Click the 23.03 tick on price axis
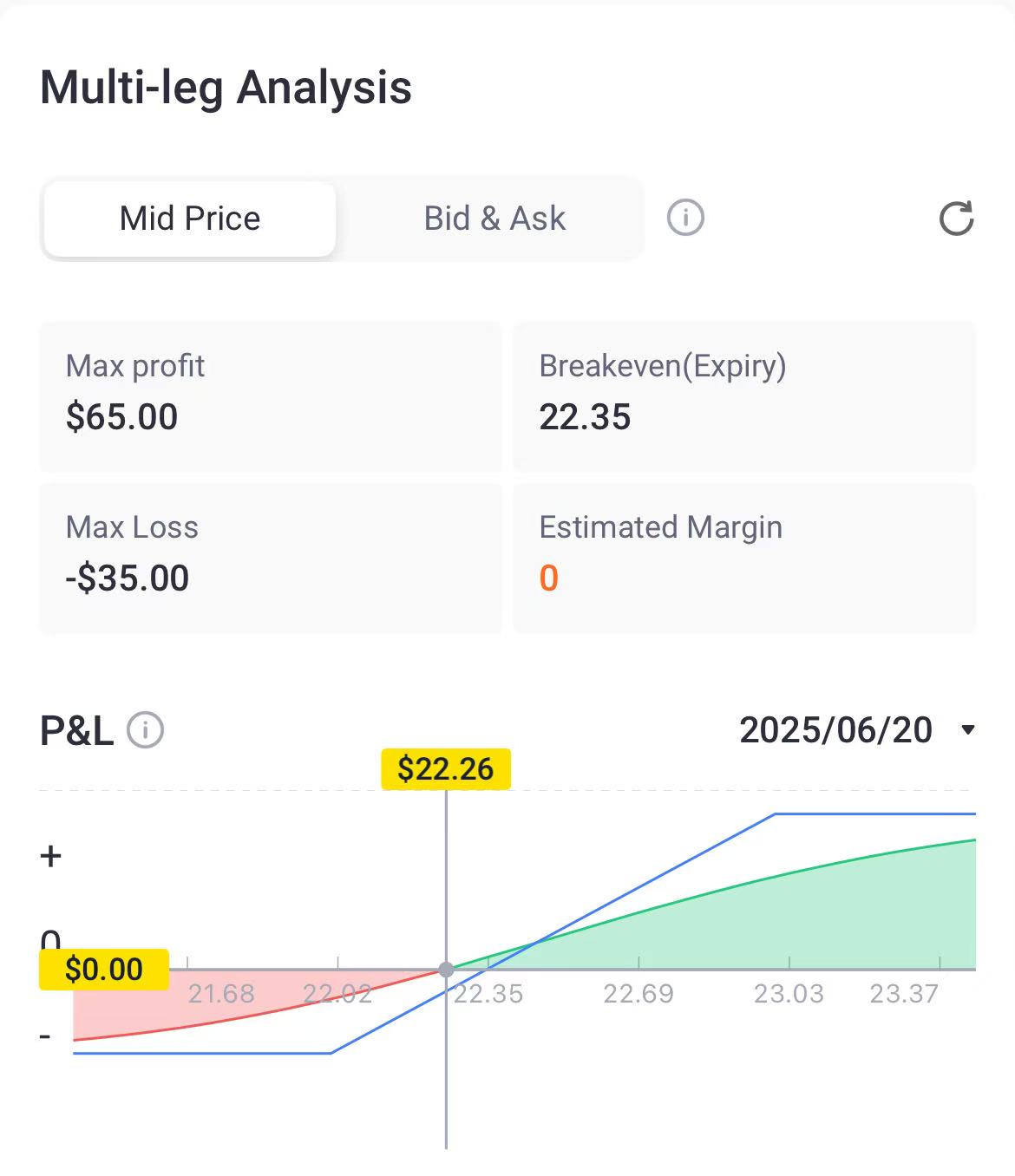The image size is (1015, 1176). coord(789,993)
